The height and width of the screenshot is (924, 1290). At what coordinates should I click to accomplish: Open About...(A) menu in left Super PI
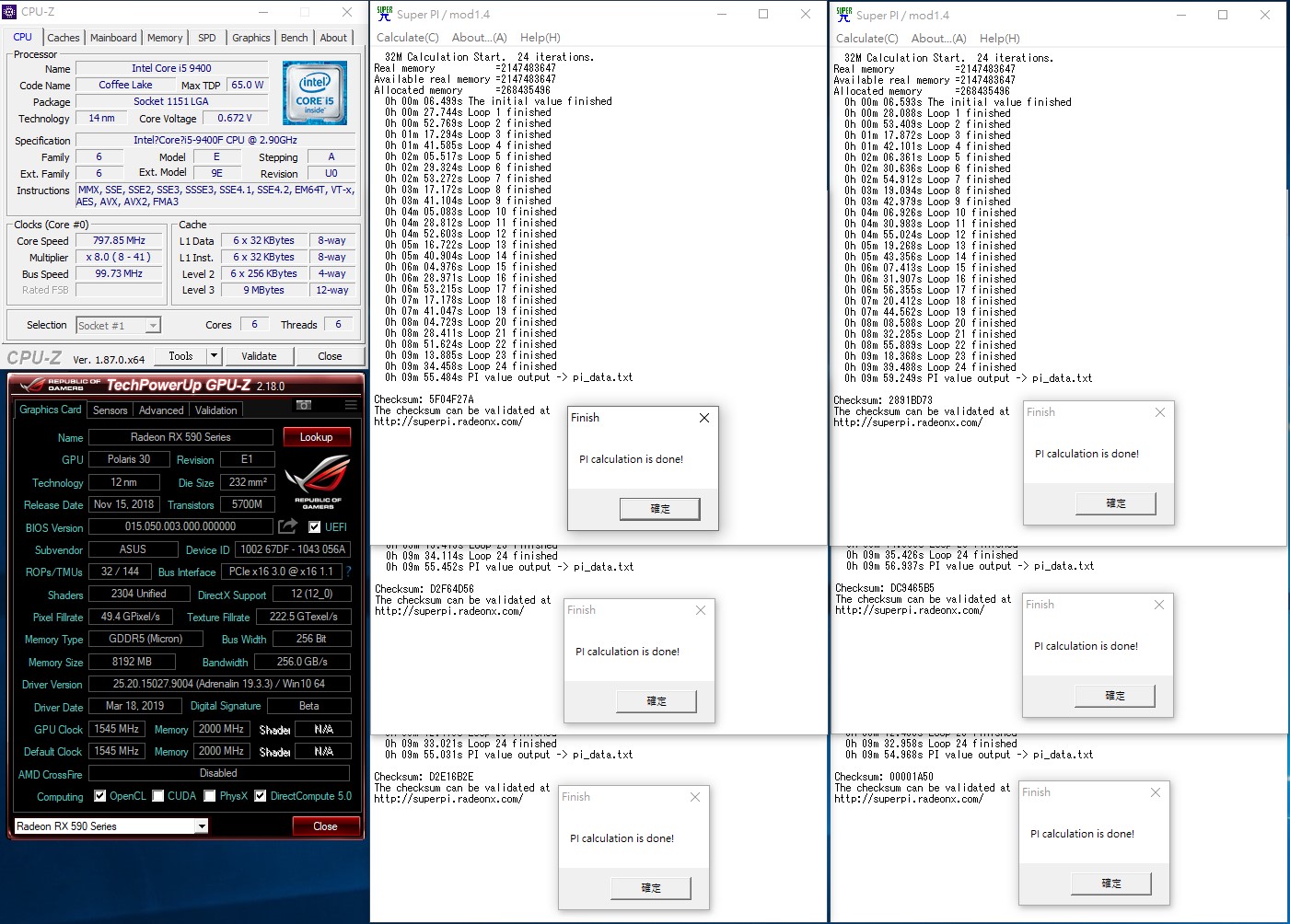tap(479, 38)
